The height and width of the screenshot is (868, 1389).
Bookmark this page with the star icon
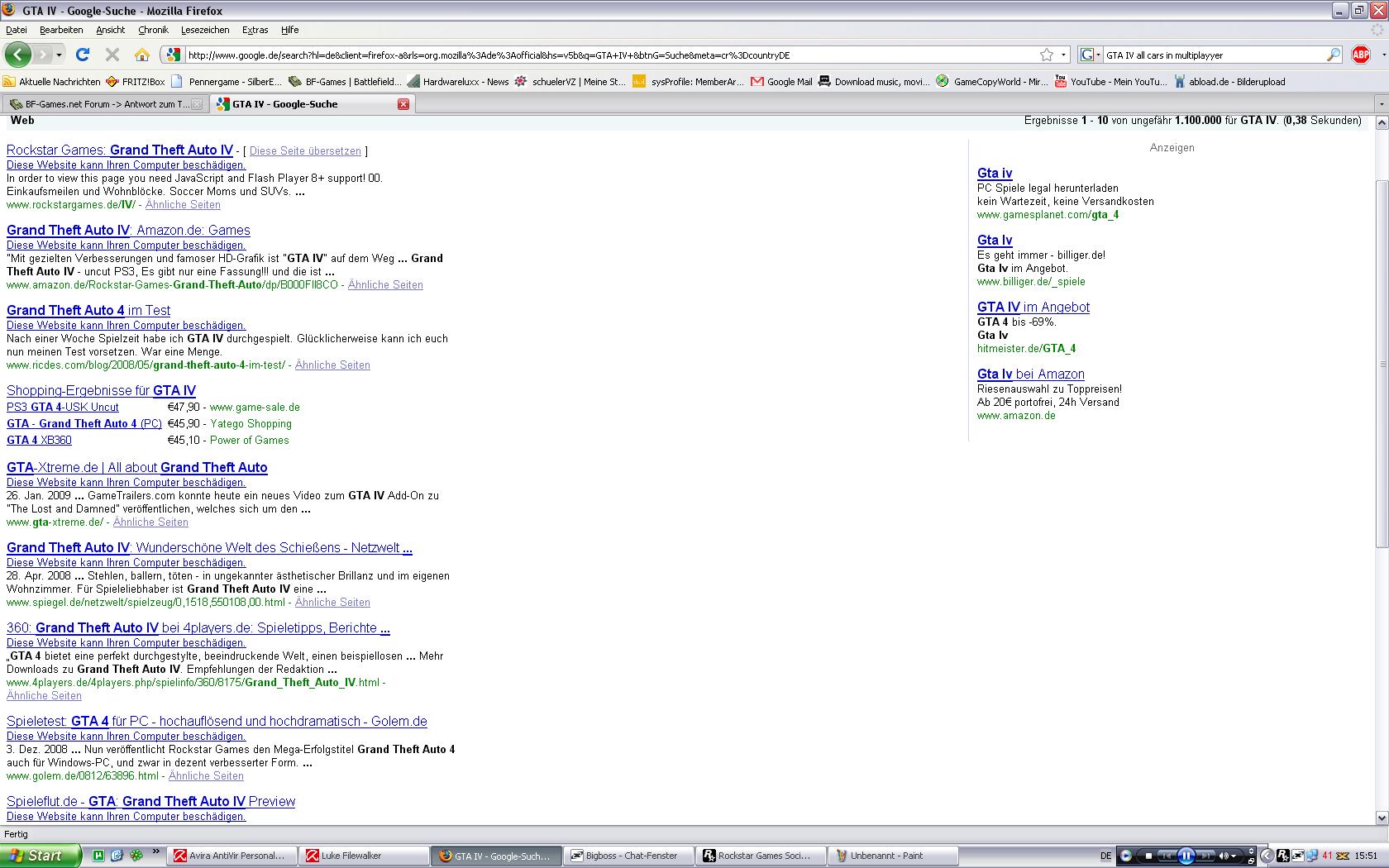pyautogui.click(x=1047, y=55)
